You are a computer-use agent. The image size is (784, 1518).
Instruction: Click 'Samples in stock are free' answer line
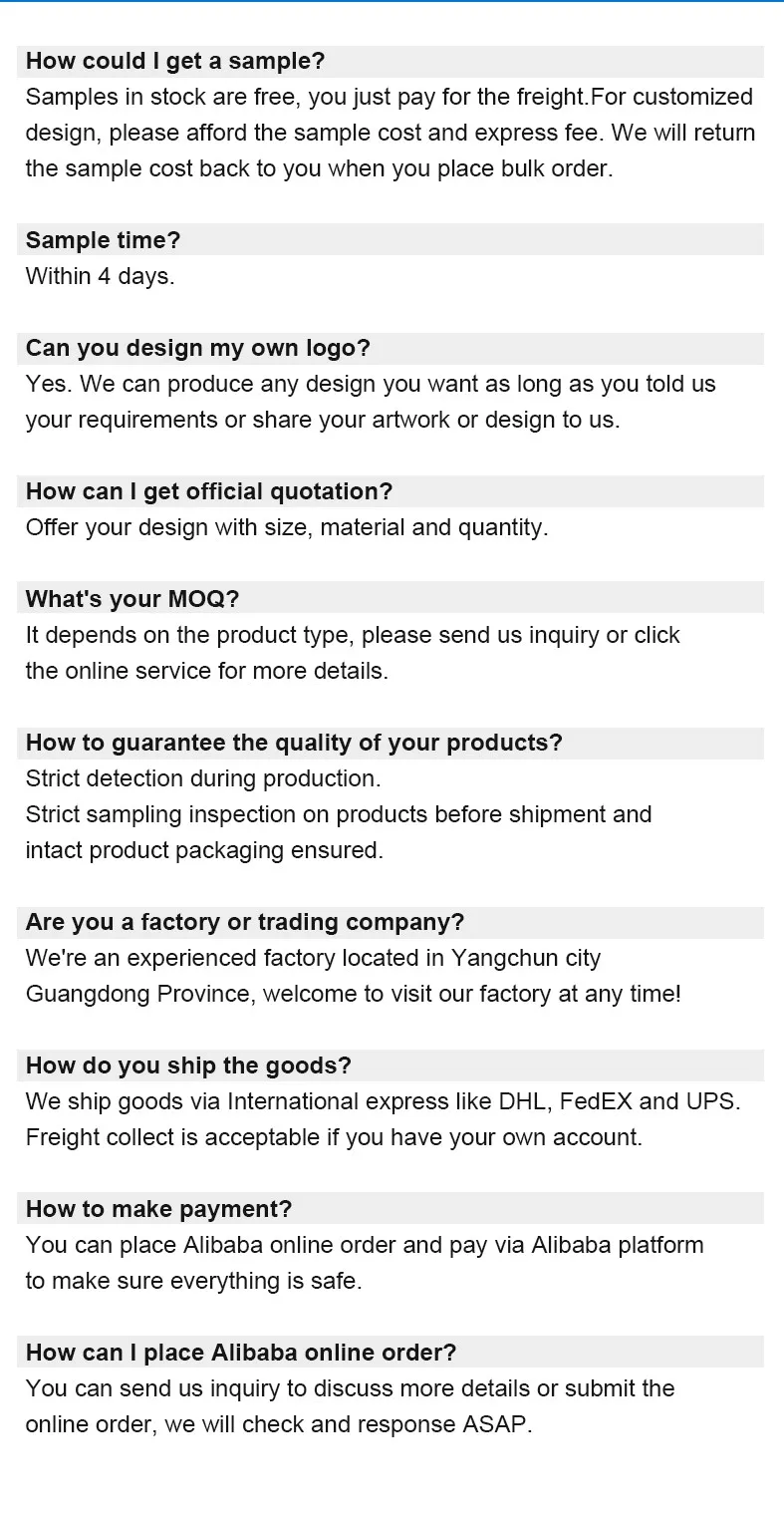click(x=389, y=97)
